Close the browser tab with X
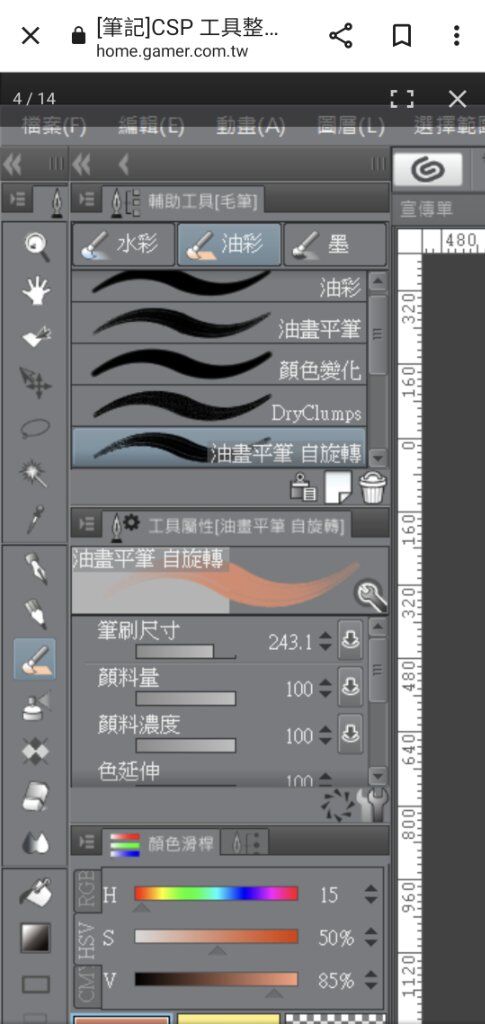 31,35
